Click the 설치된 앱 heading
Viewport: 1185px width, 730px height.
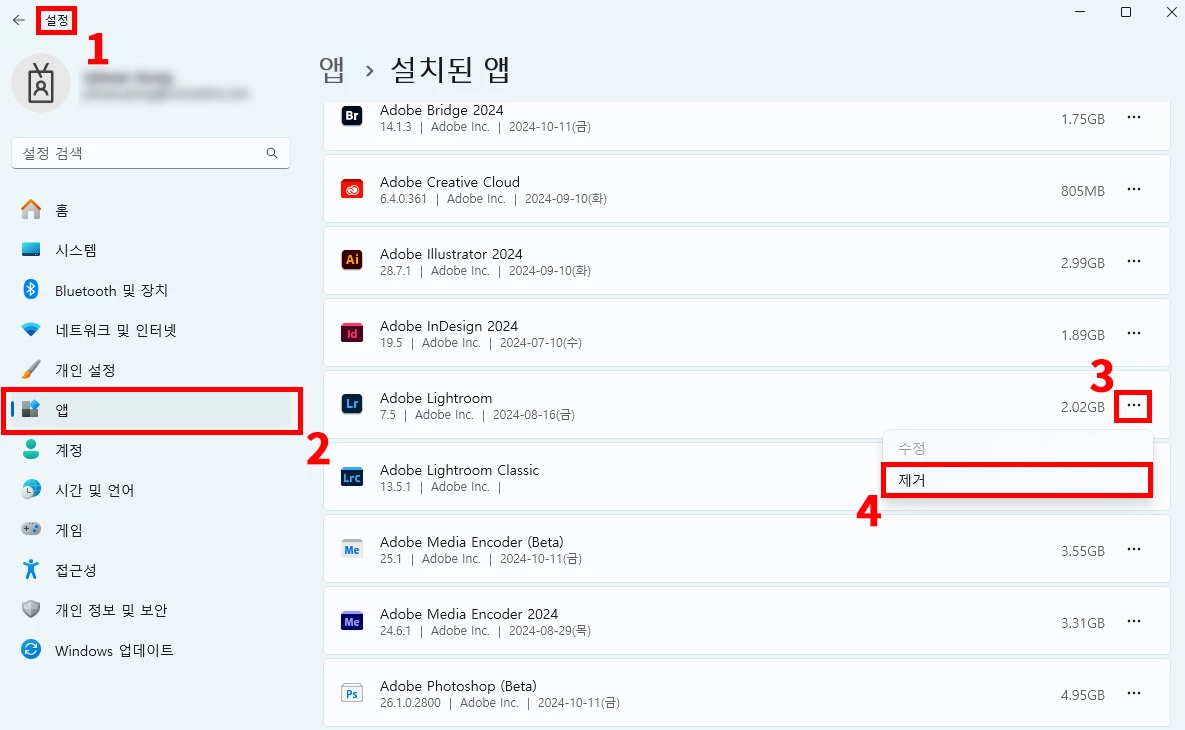450,70
